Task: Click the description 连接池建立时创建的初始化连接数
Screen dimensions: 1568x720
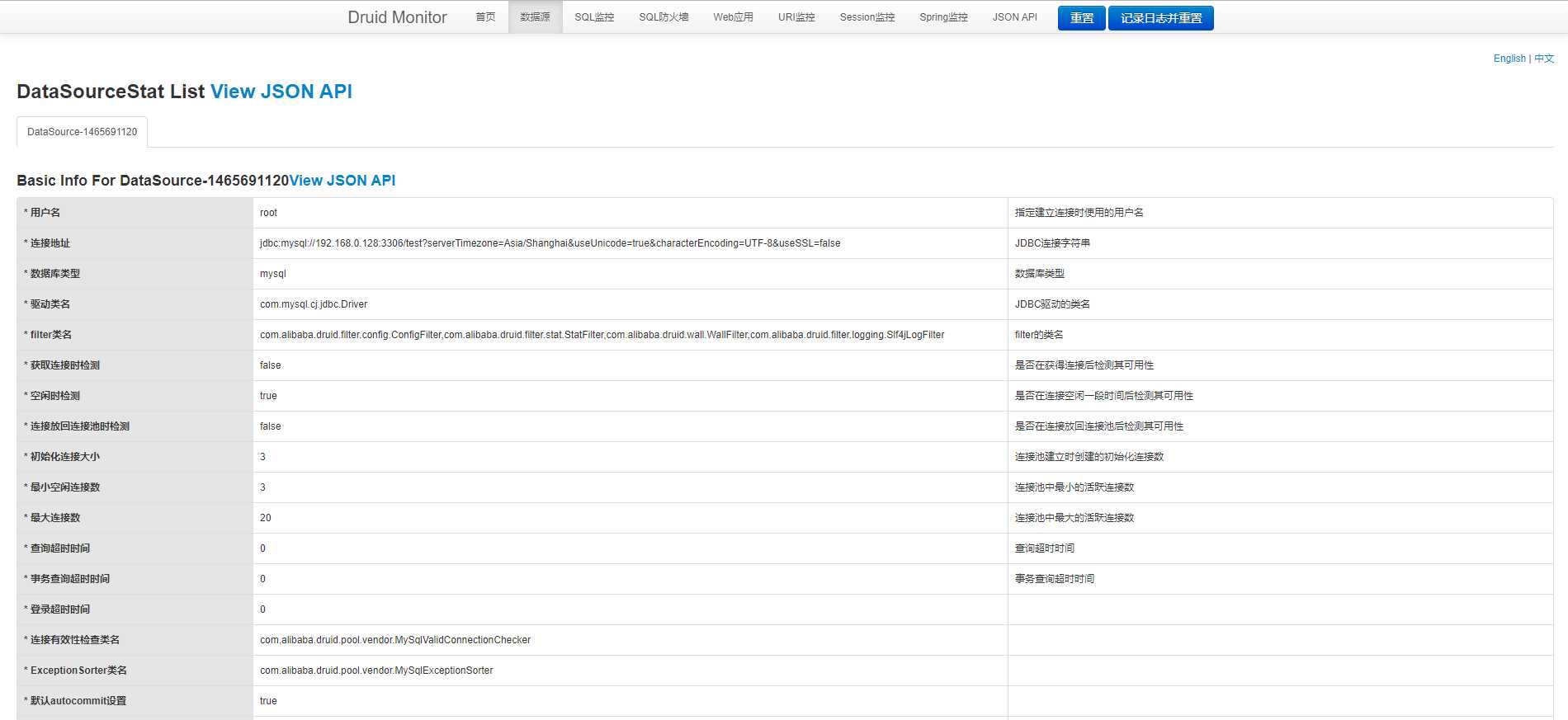Action: click(x=1089, y=457)
